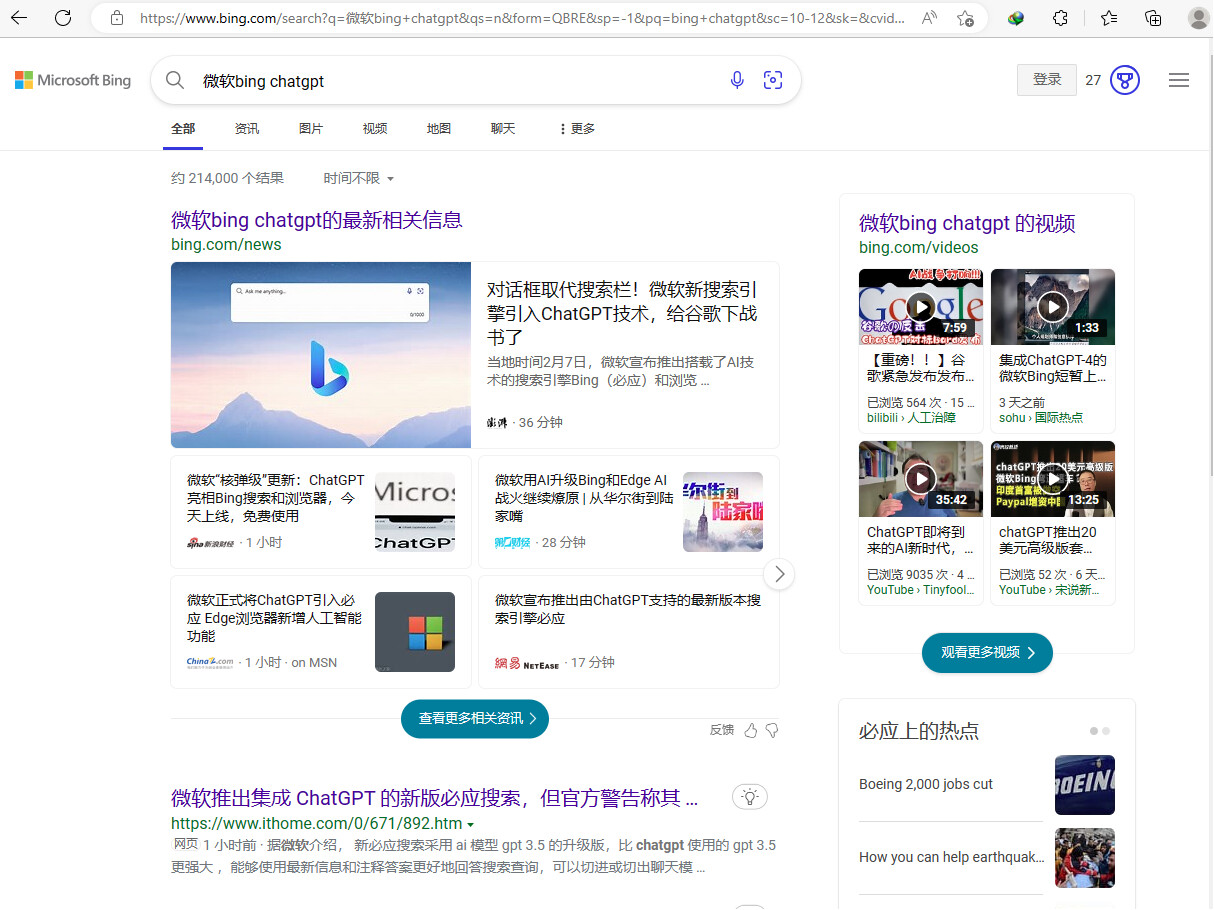Open the ChatGPT Micros news thumbnail
Screen dimensions: 1214x910
tap(415, 512)
